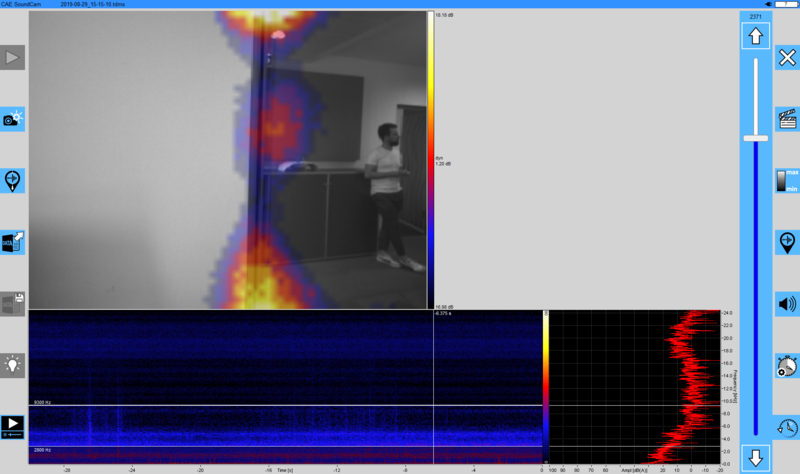Screen dimensions: 800x474
Task: Click the vertical slider handle
Action: (755, 138)
